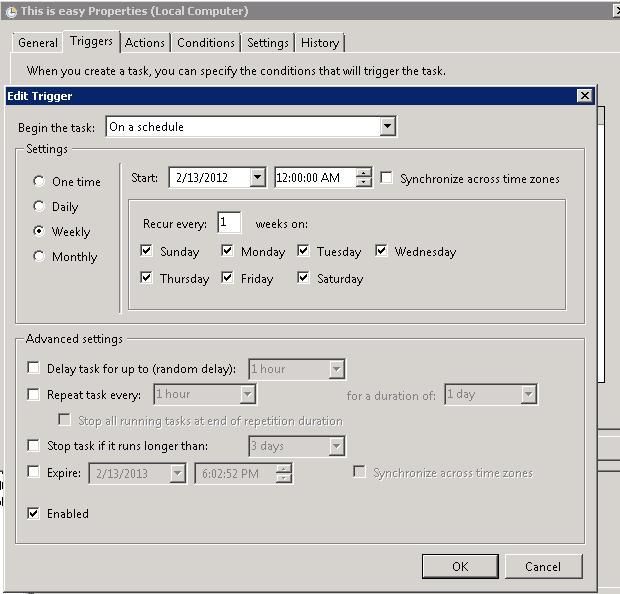Toggle Stop all running tasks at end of repetition
This screenshot has height=594, width=620.
pyautogui.click(x=64, y=420)
